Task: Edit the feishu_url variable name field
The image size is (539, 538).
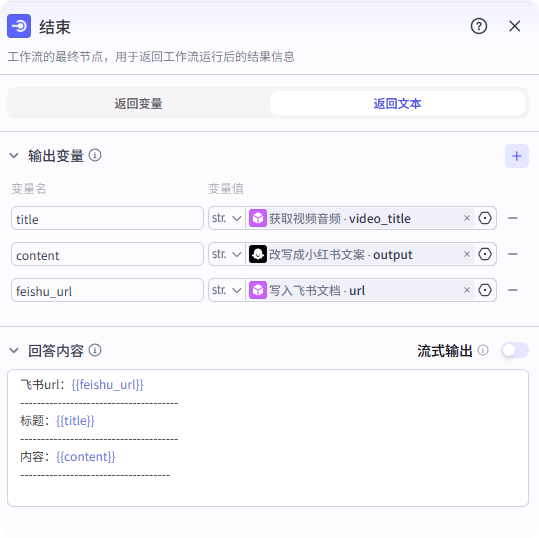Action: pyautogui.click(x=107, y=290)
